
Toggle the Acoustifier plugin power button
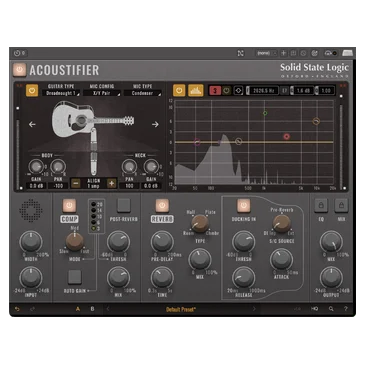(x=19, y=70)
